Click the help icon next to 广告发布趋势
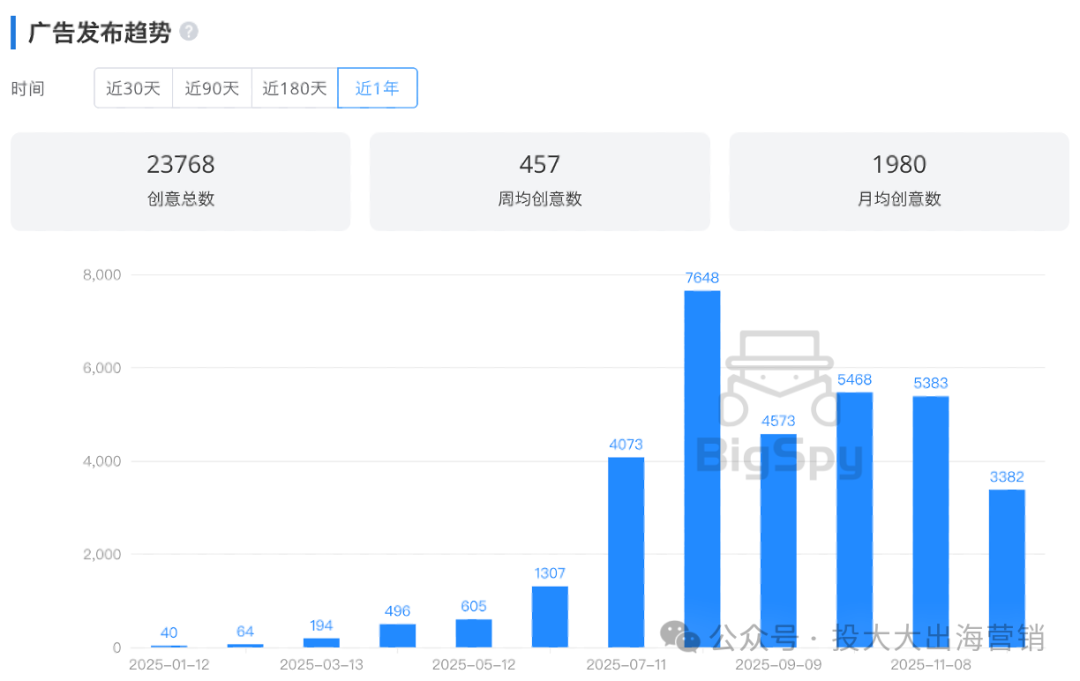Screen dimensions: 1080x681 [x=189, y=31]
